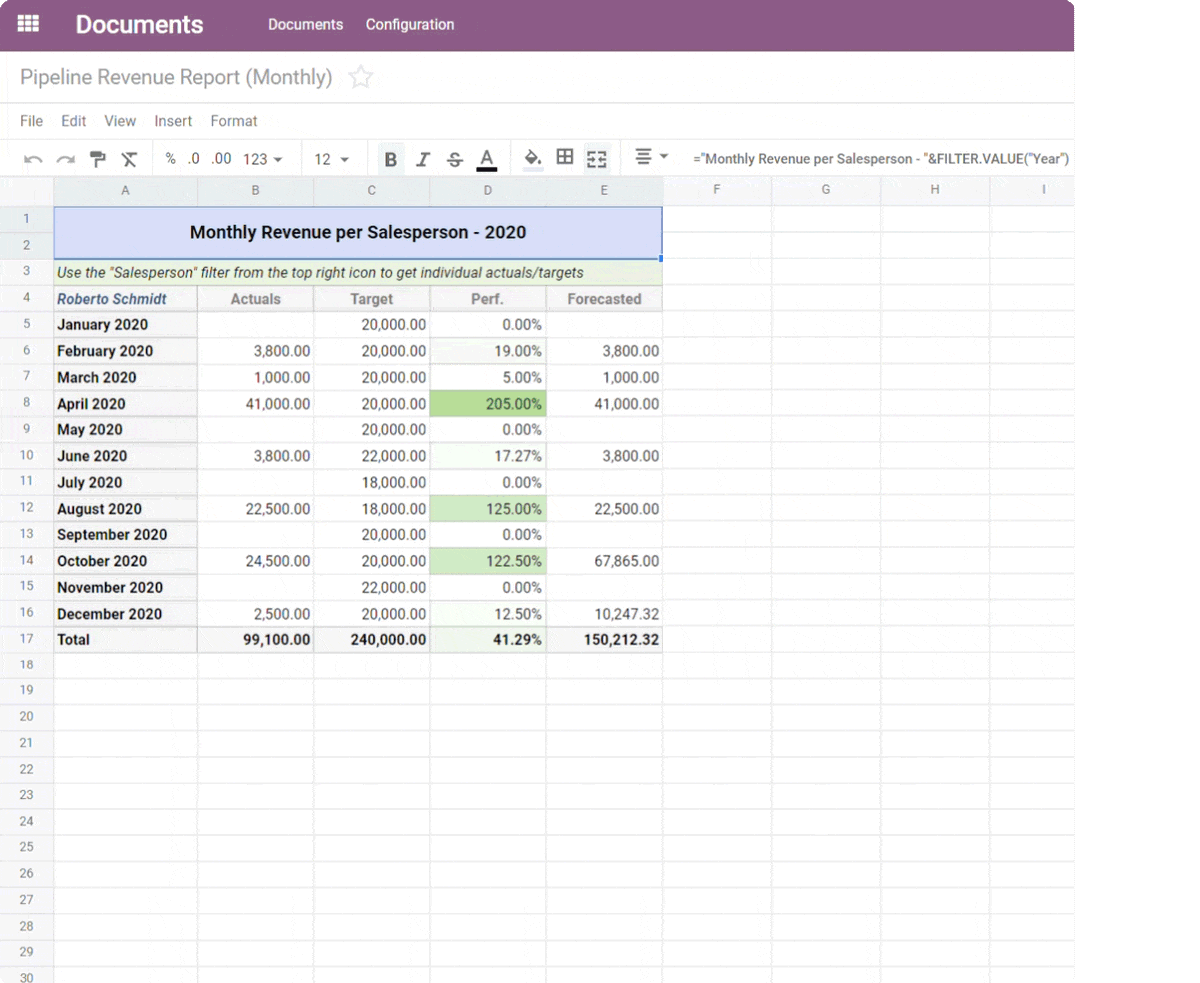Open the apps grid menu icon
This screenshot has height=983, width=1200.
[29, 24]
